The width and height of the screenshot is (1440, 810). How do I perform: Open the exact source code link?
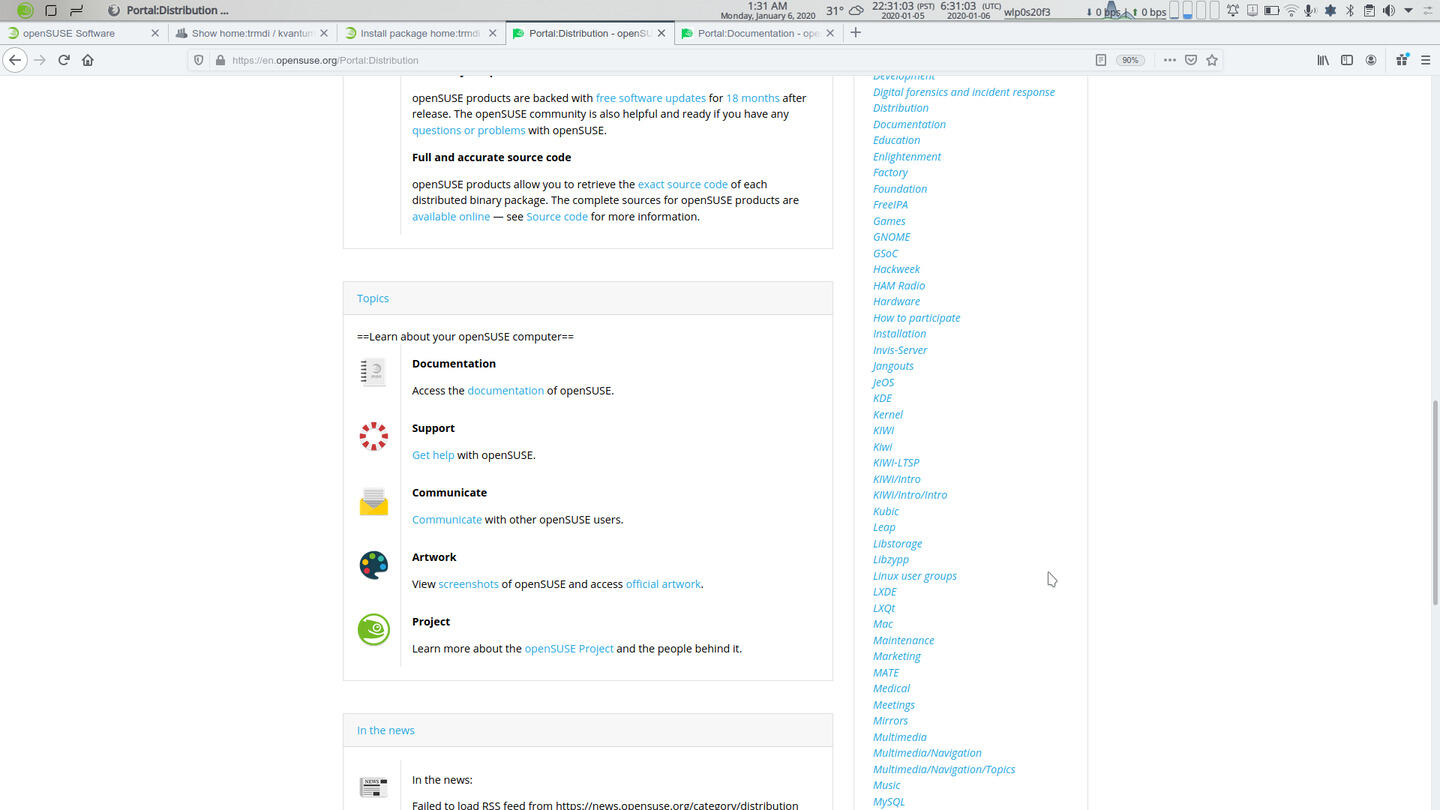[x=683, y=184]
